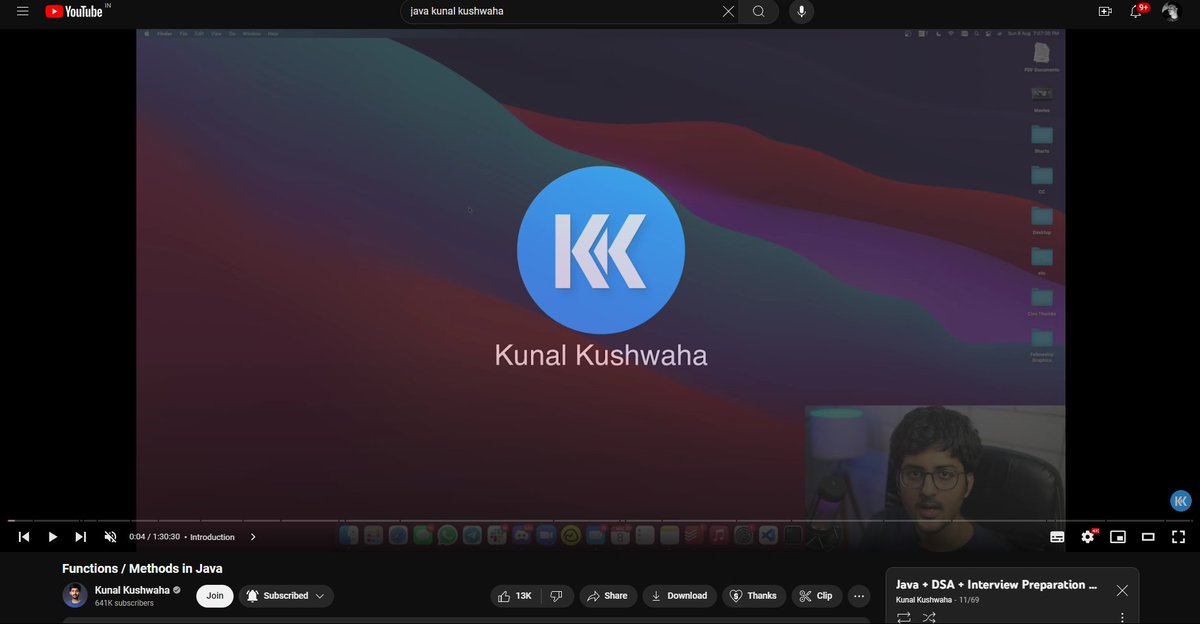Open the Introduction chapter list
Image resolution: width=1200 pixels, height=624 pixels.
[222, 537]
